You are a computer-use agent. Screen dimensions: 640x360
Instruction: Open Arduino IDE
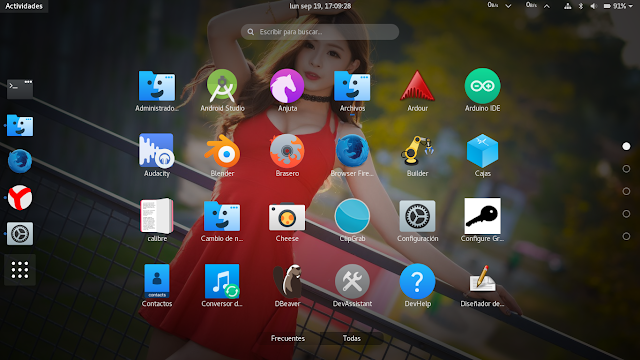click(x=482, y=91)
